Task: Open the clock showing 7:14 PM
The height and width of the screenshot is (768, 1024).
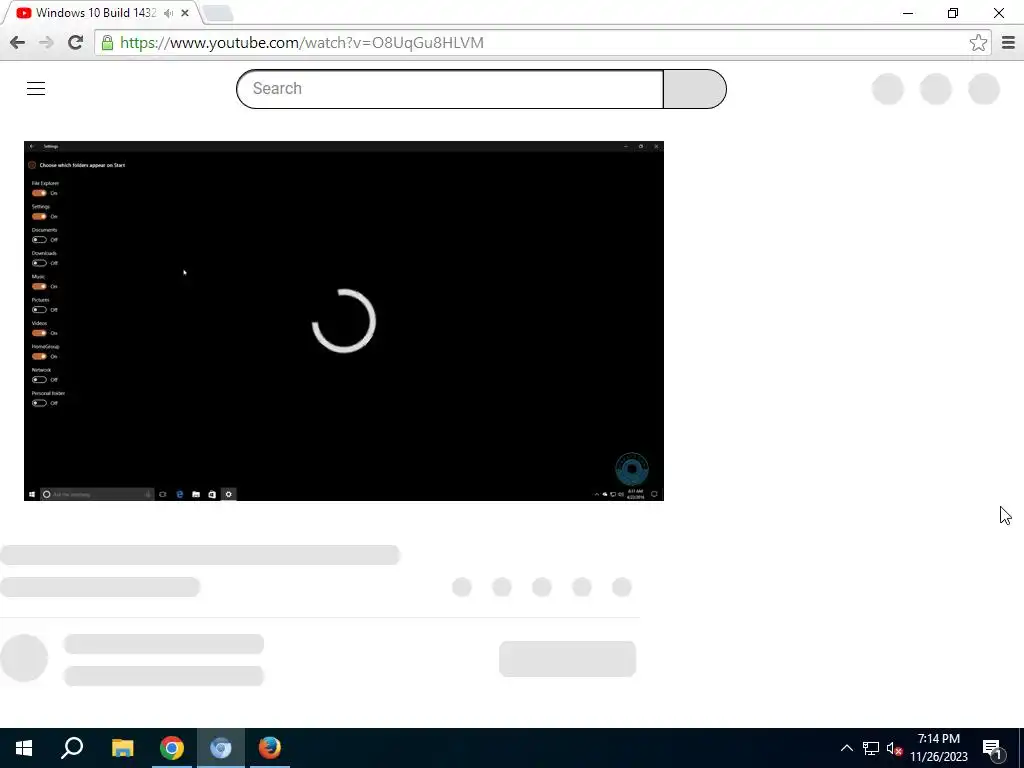Action: pos(938,748)
